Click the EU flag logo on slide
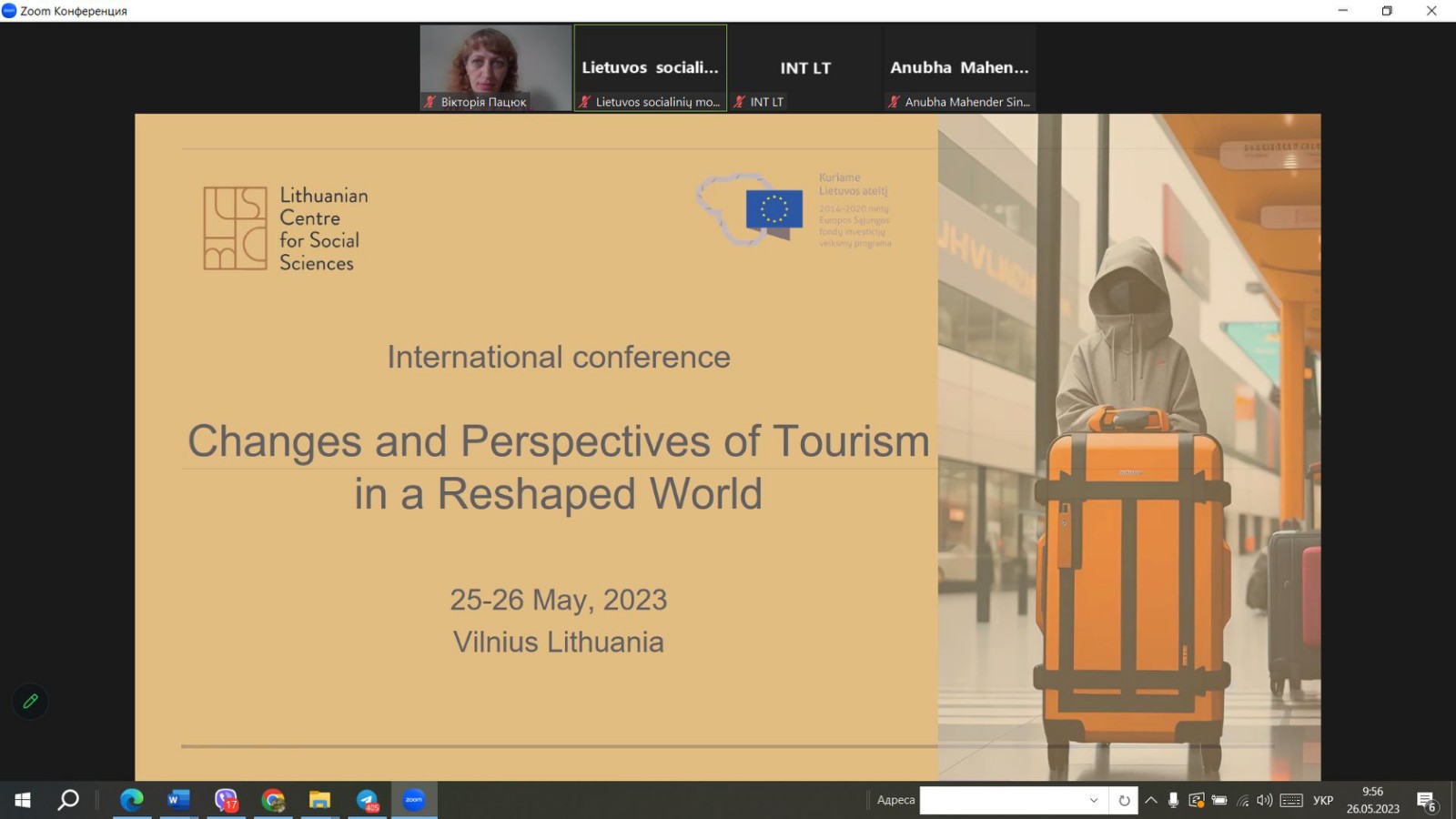 [774, 209]
